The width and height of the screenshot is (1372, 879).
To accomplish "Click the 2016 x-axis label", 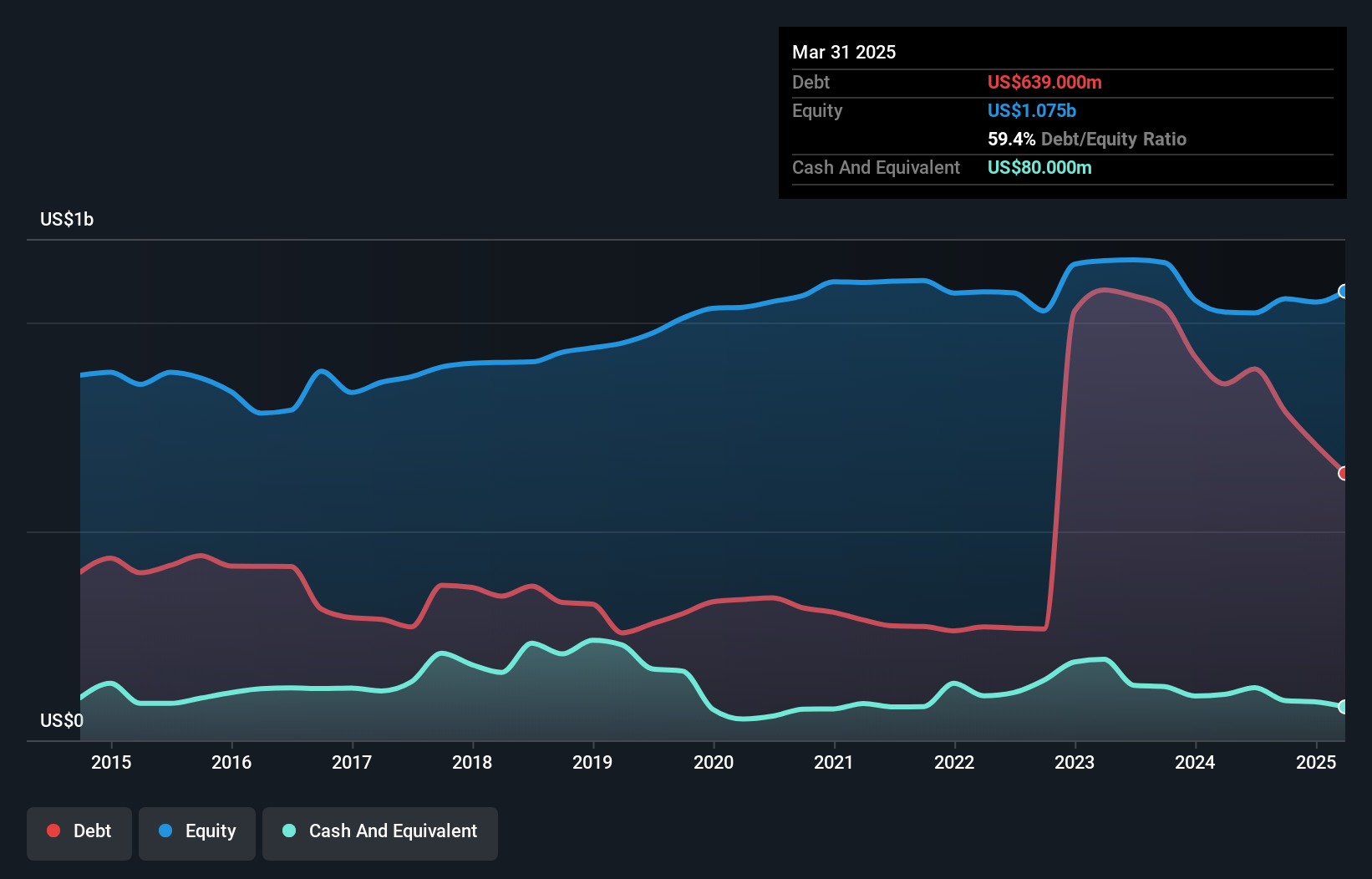I will (231, 762).
